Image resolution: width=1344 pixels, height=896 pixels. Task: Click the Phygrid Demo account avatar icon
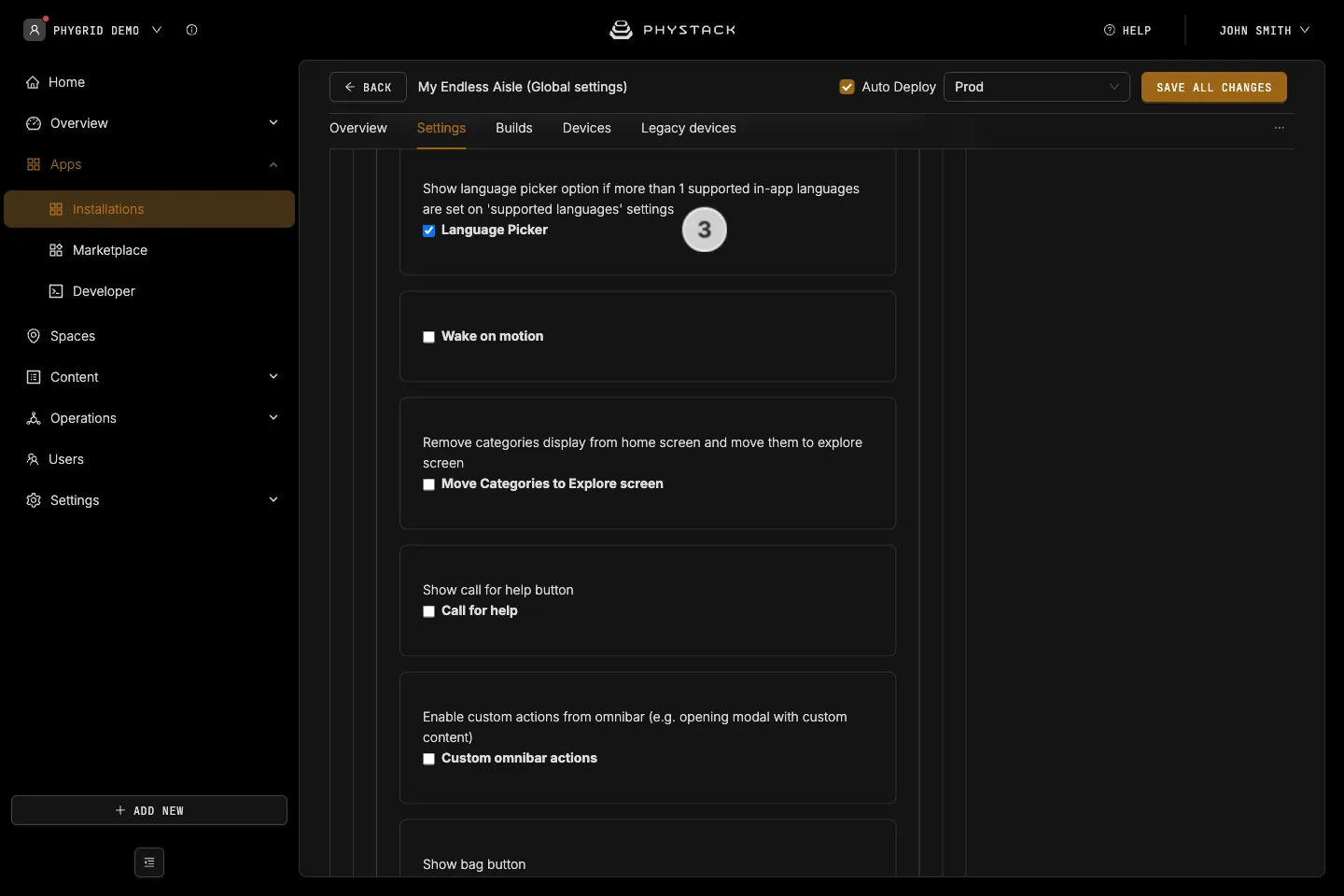point(35,30)
